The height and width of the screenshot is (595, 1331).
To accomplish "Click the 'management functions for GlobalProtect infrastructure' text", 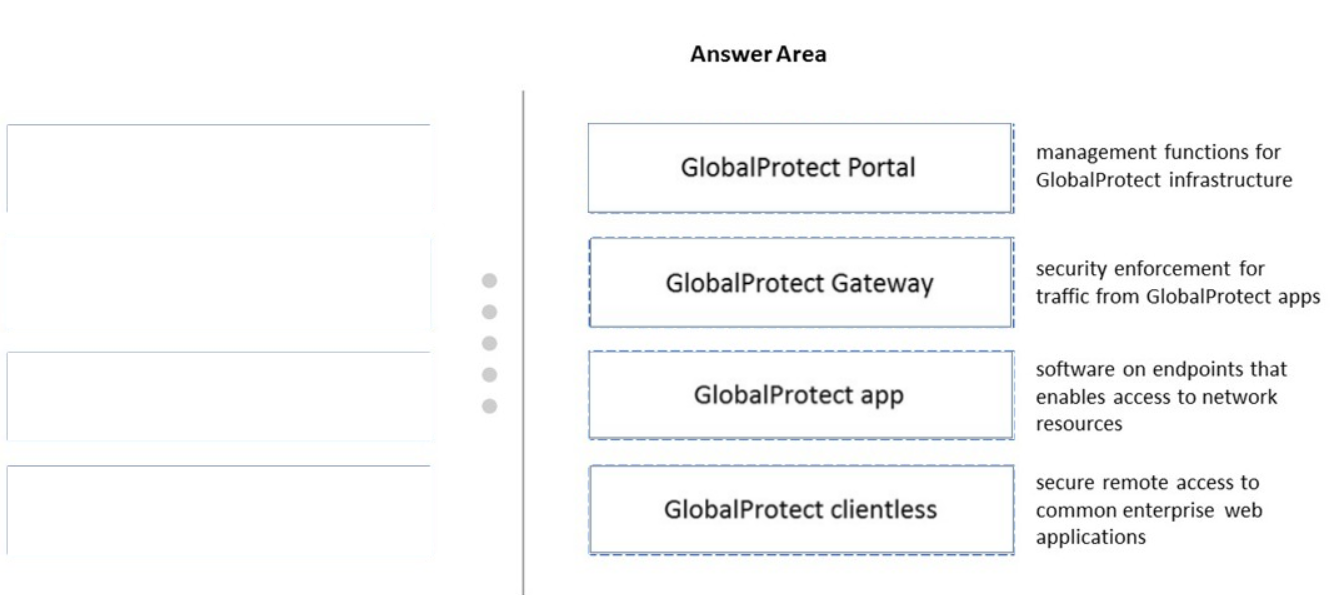I will (1164, 166).
